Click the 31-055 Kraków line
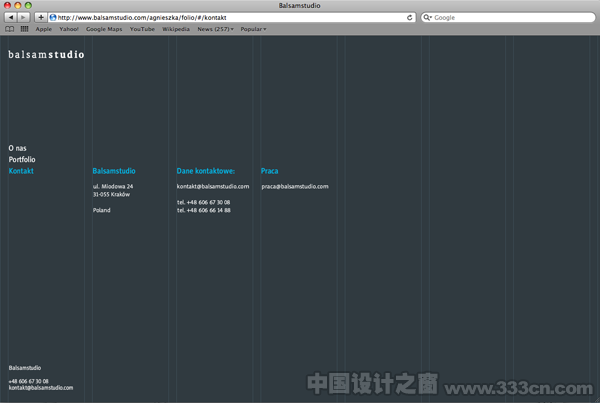The image size is (600, 403). coord(111,194)
